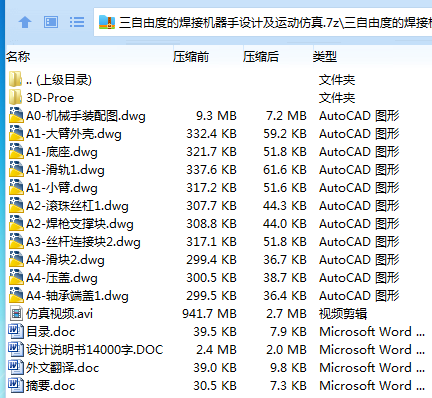432x398 pixels.
Task: Click the 摘要.doc Word document icon
Action: coord(16,385)
